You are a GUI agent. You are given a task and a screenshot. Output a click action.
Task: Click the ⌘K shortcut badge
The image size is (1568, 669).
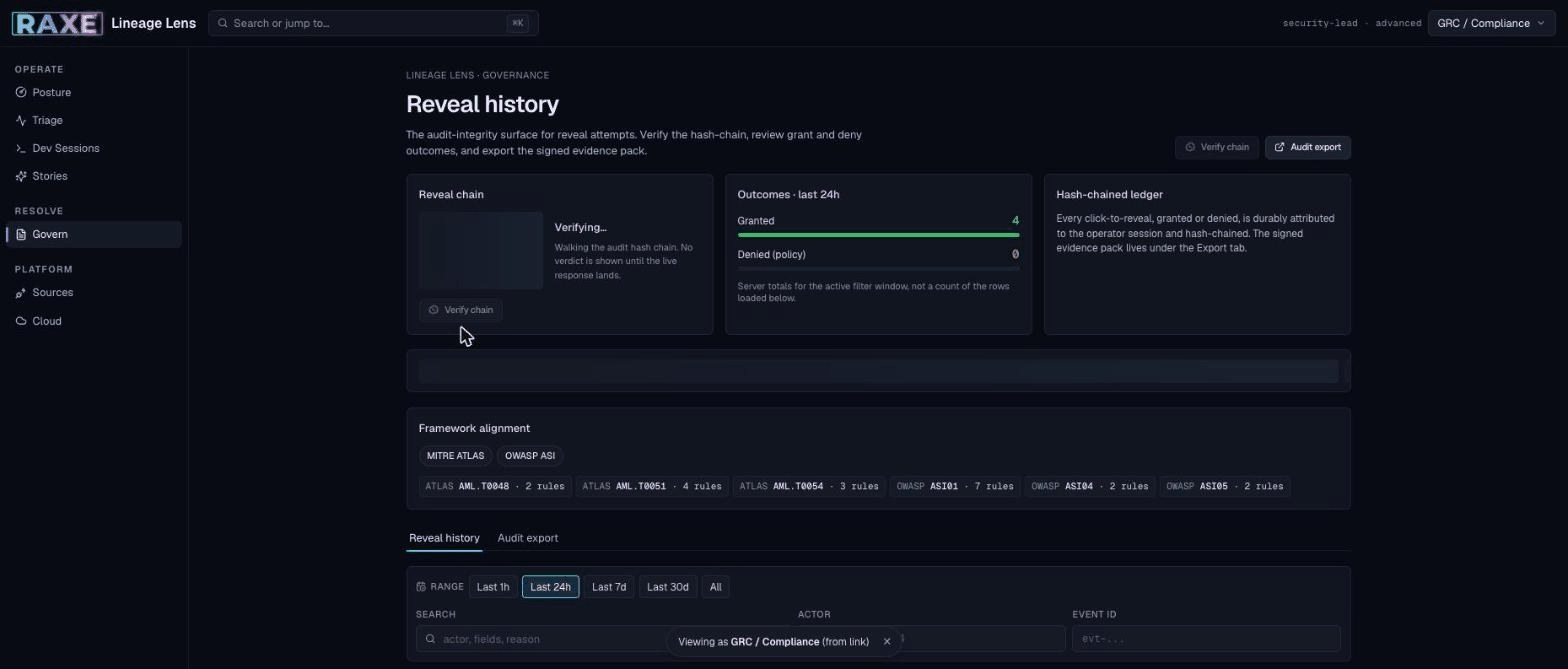[x=517, y=23]
